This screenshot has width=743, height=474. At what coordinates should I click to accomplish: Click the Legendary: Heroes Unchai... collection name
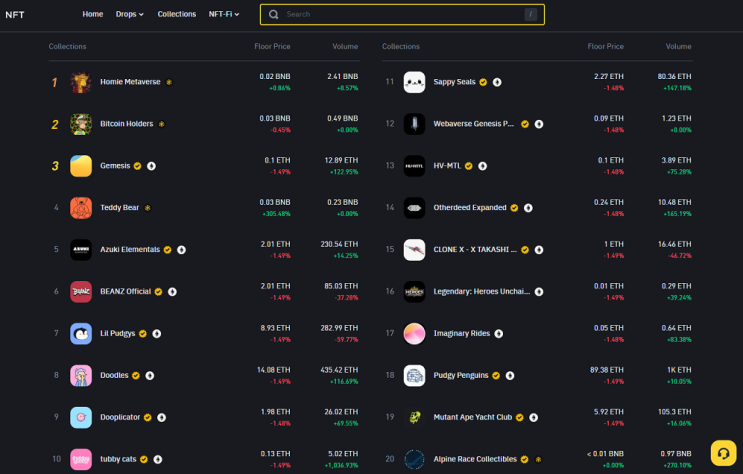click(481, 292)
